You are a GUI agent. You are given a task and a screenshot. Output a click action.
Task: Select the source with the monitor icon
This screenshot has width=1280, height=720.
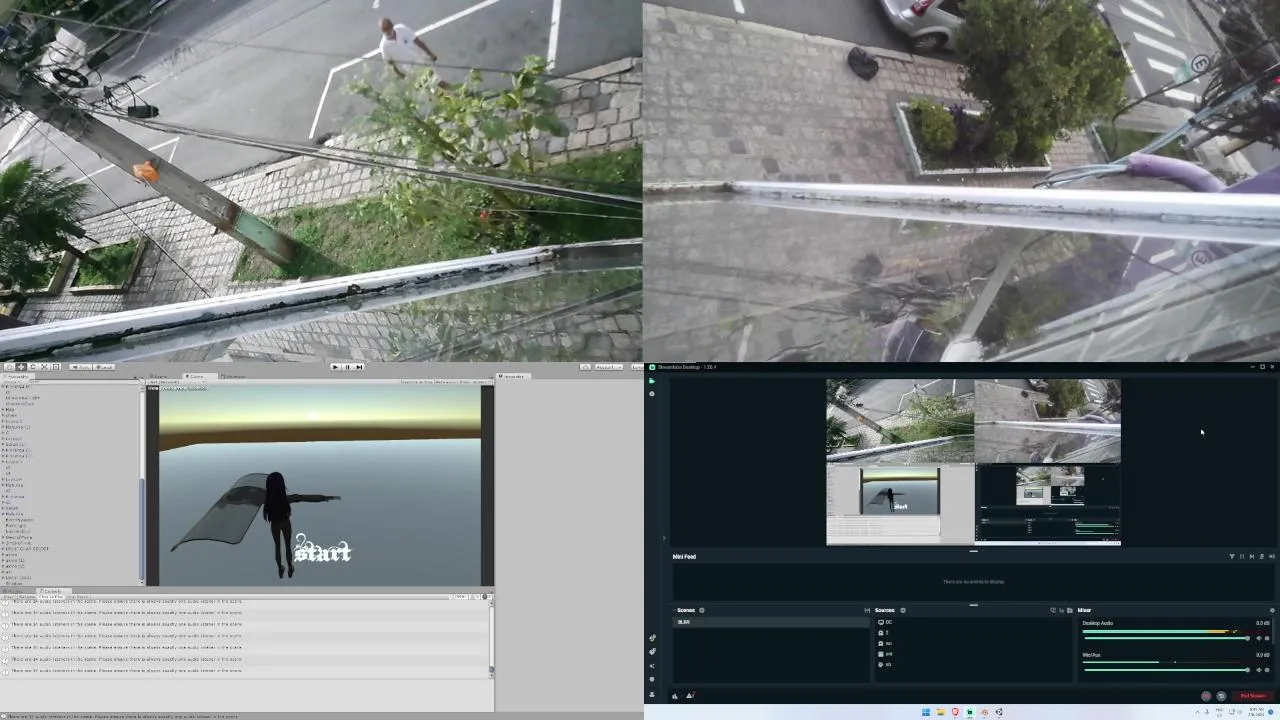tap(881, 622)
